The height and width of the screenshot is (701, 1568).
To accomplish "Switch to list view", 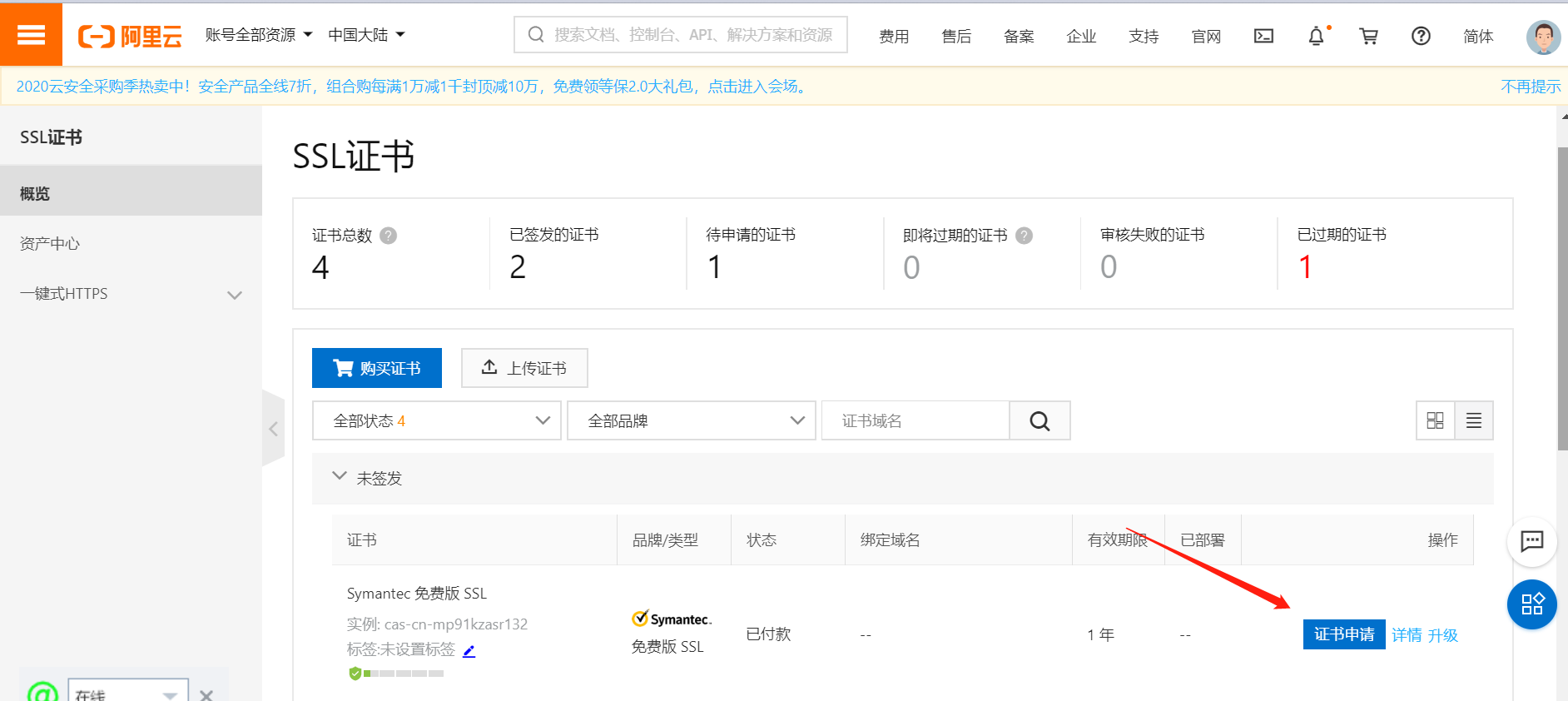I will (1474, 420).
